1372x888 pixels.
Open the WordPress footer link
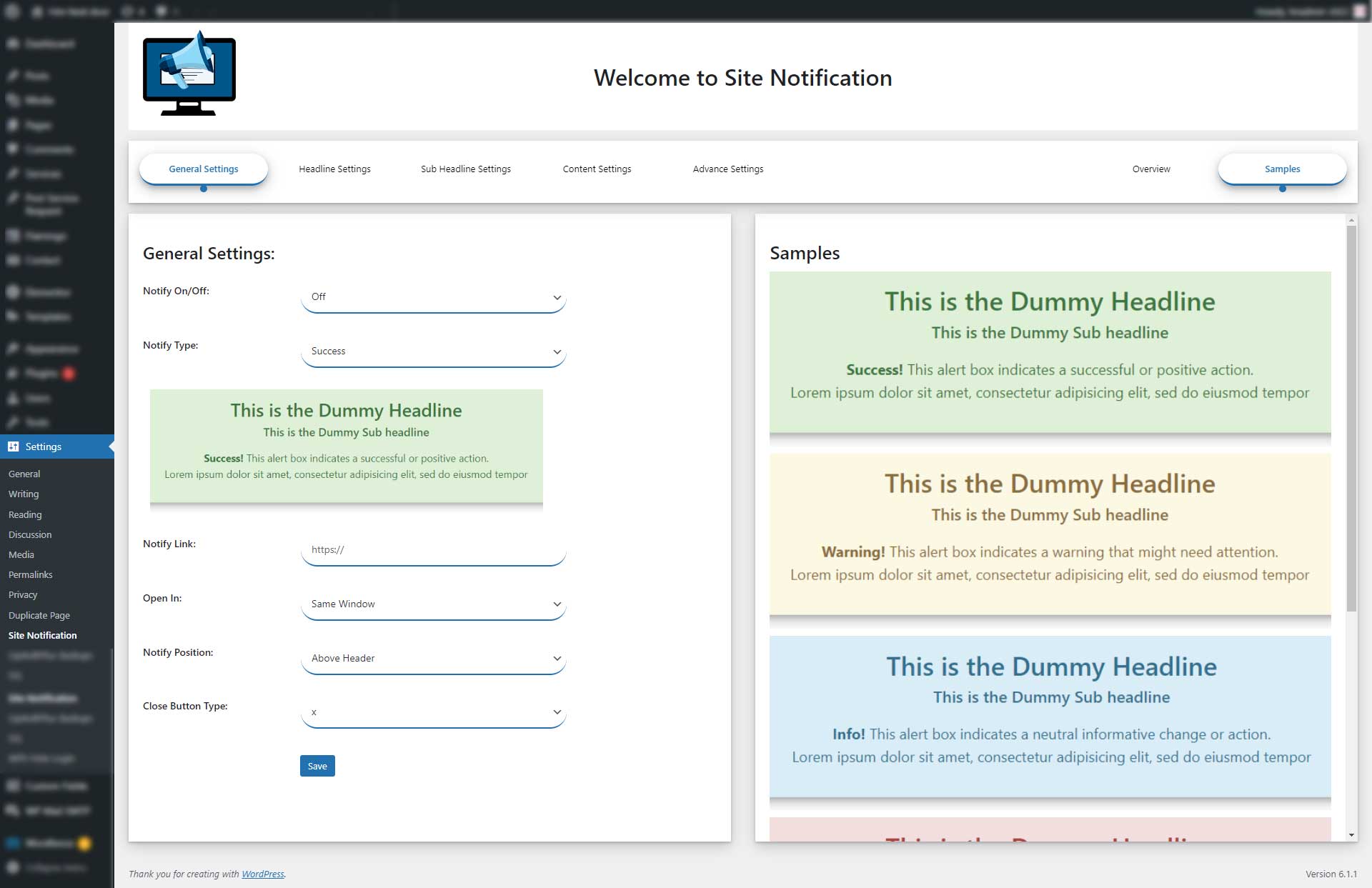pos(262,874)
